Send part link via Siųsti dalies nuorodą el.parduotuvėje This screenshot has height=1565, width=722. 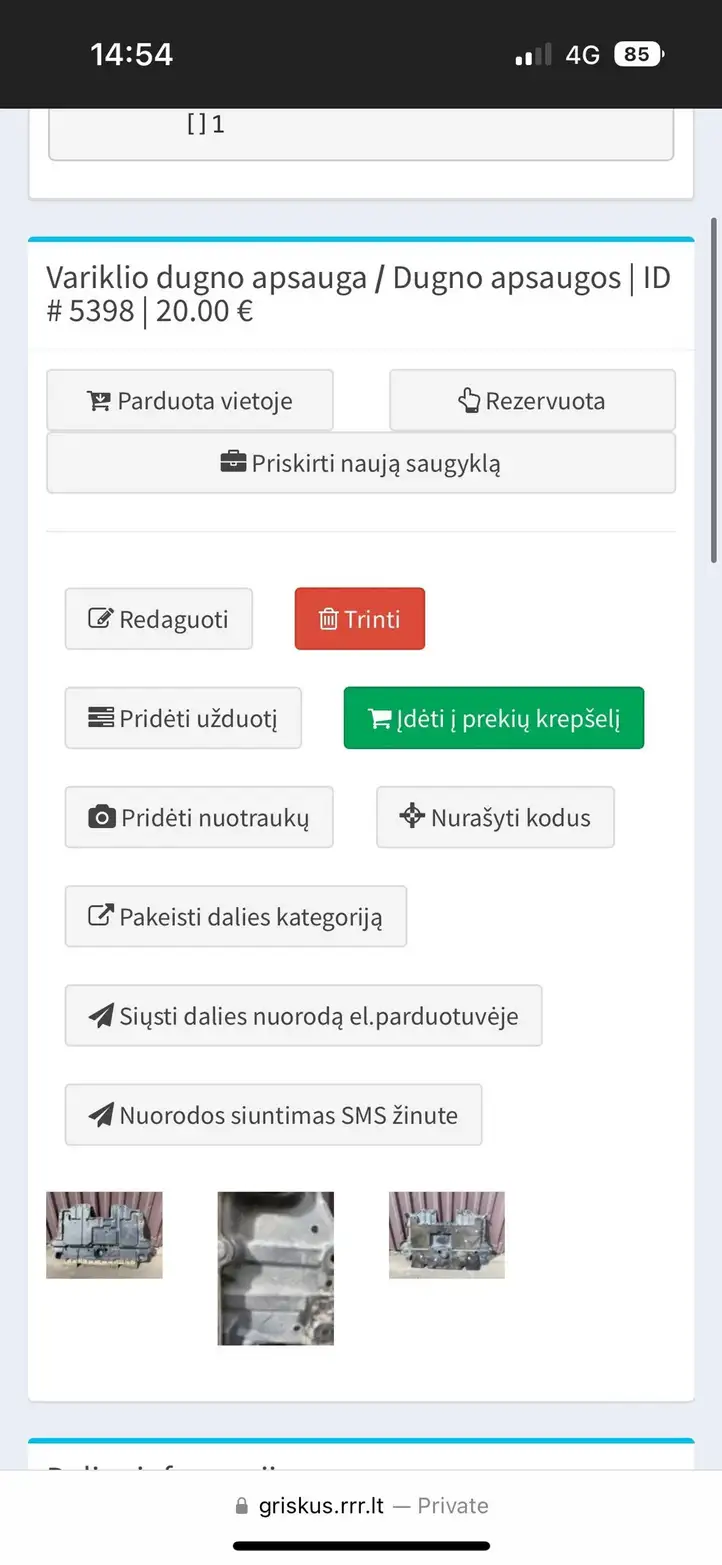[304, 1016]
